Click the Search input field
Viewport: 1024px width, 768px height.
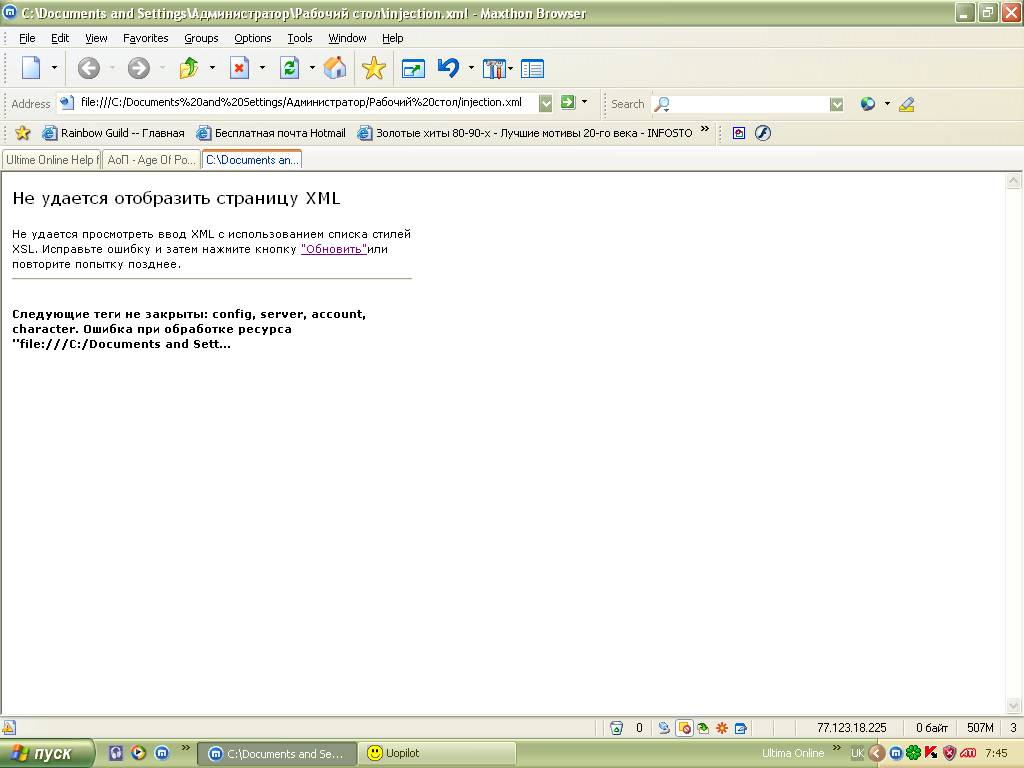750,104
